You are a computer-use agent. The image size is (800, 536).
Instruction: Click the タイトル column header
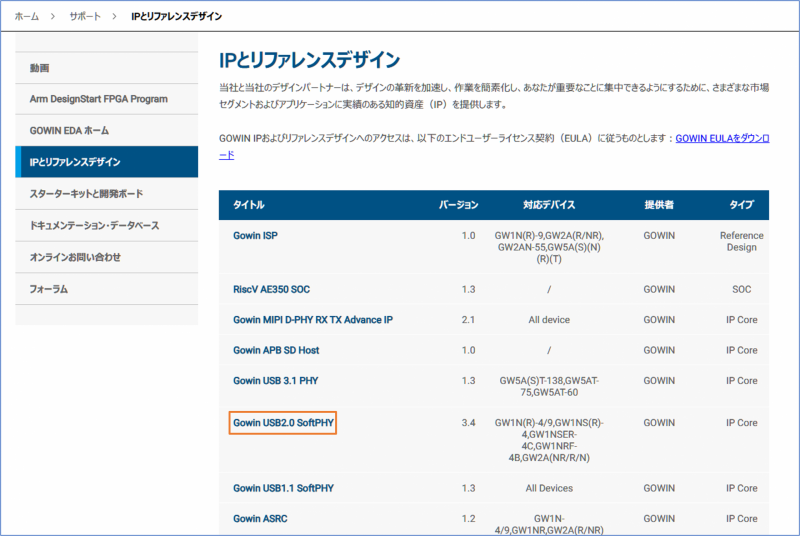(248, 205)
